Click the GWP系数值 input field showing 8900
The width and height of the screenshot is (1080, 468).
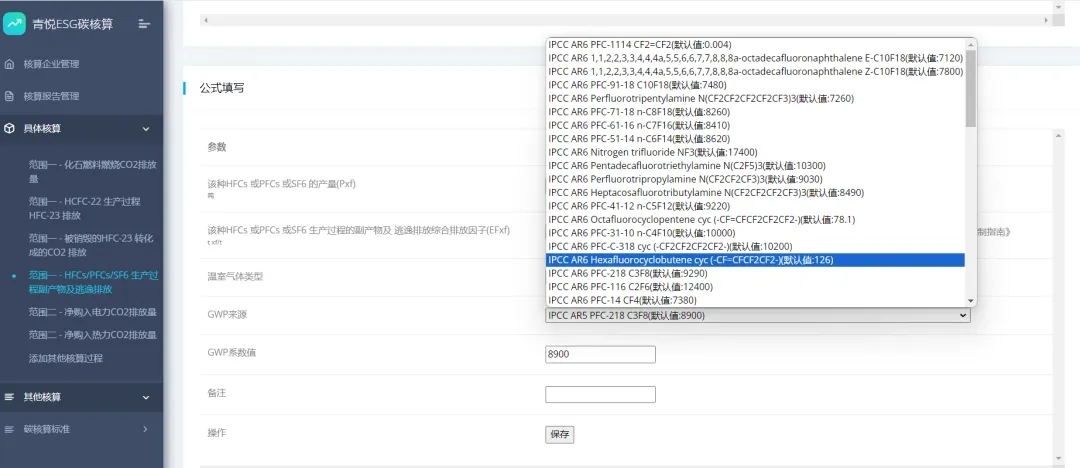click(x=600, y=354)
